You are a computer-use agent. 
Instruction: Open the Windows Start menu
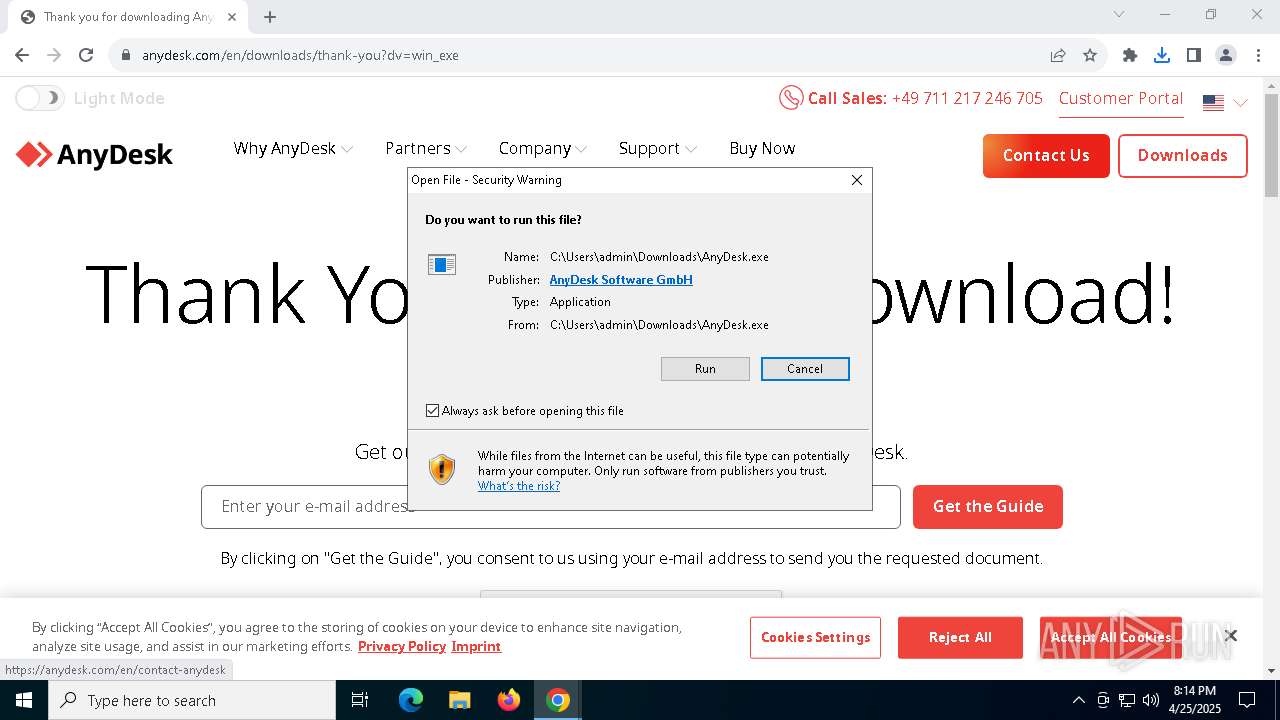tap(24, 700)
